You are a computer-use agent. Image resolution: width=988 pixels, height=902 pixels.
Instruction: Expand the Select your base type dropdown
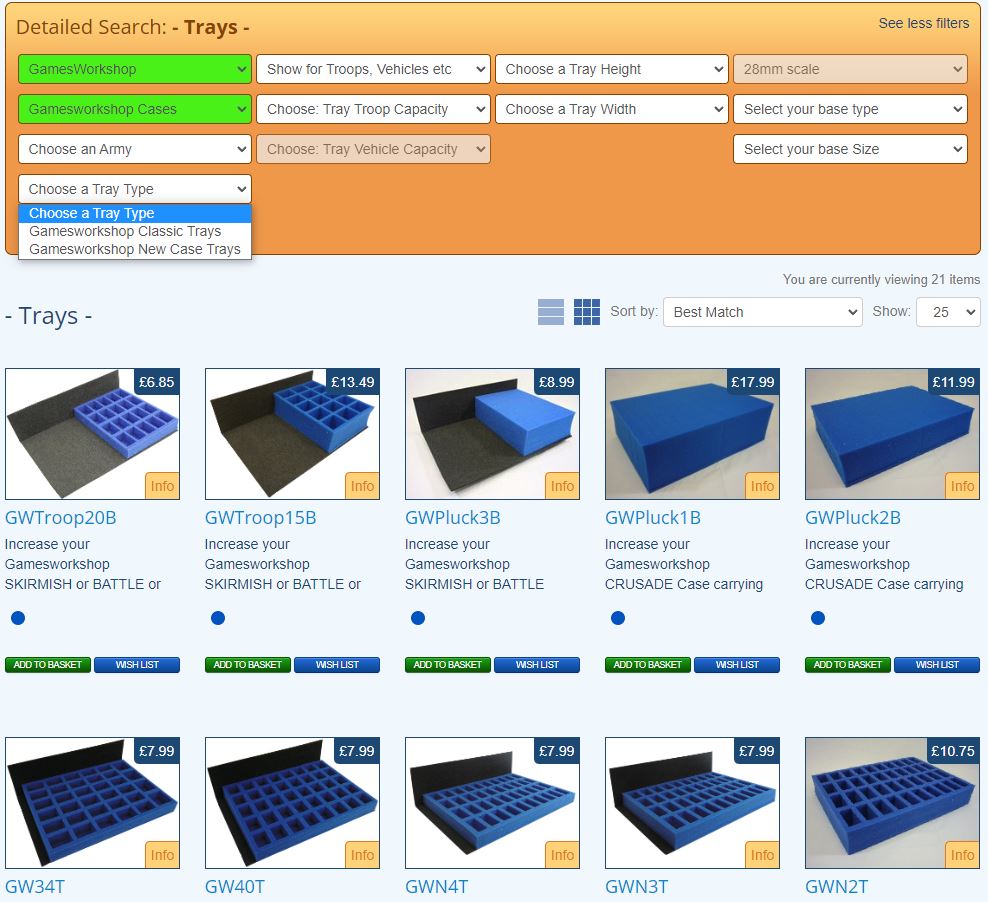[849, 109]
